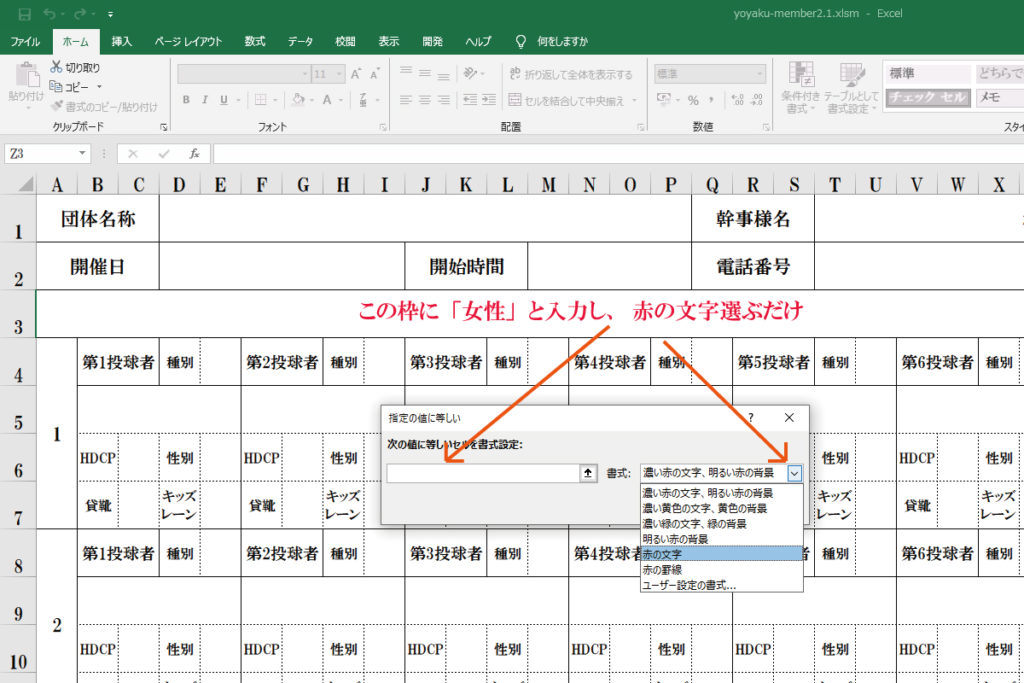Click the Copy (コピー) icon
Image resolution: width=1024 pixels, height=683 pixels.
coord(56,86)
